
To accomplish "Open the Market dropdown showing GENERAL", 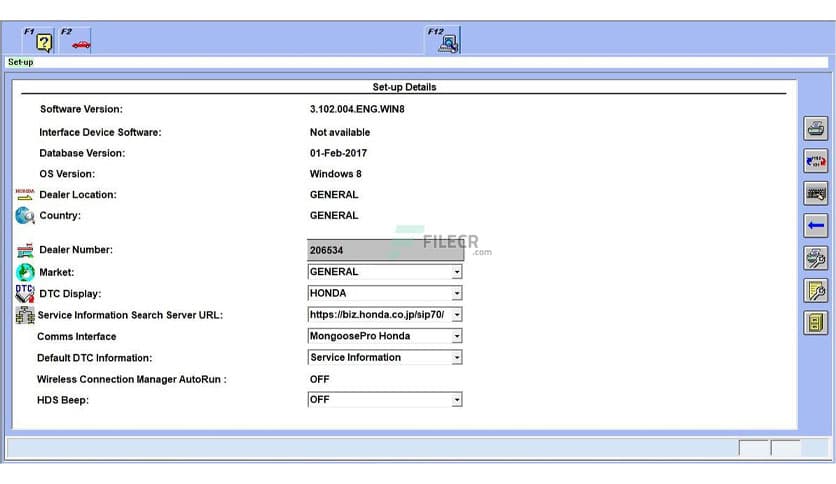I will click(x=385, y=272).
